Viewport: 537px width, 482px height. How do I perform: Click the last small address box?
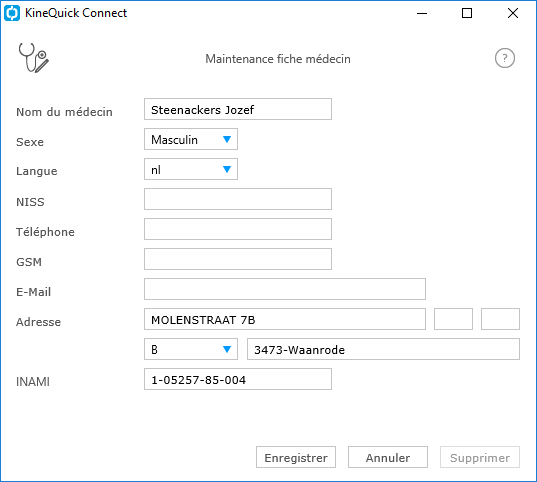click(500, 319)
